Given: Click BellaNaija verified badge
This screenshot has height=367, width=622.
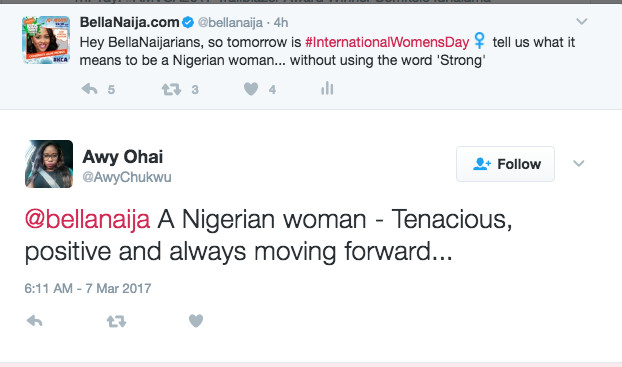Looking at the screenshot, I should click(x=188, y=23).
